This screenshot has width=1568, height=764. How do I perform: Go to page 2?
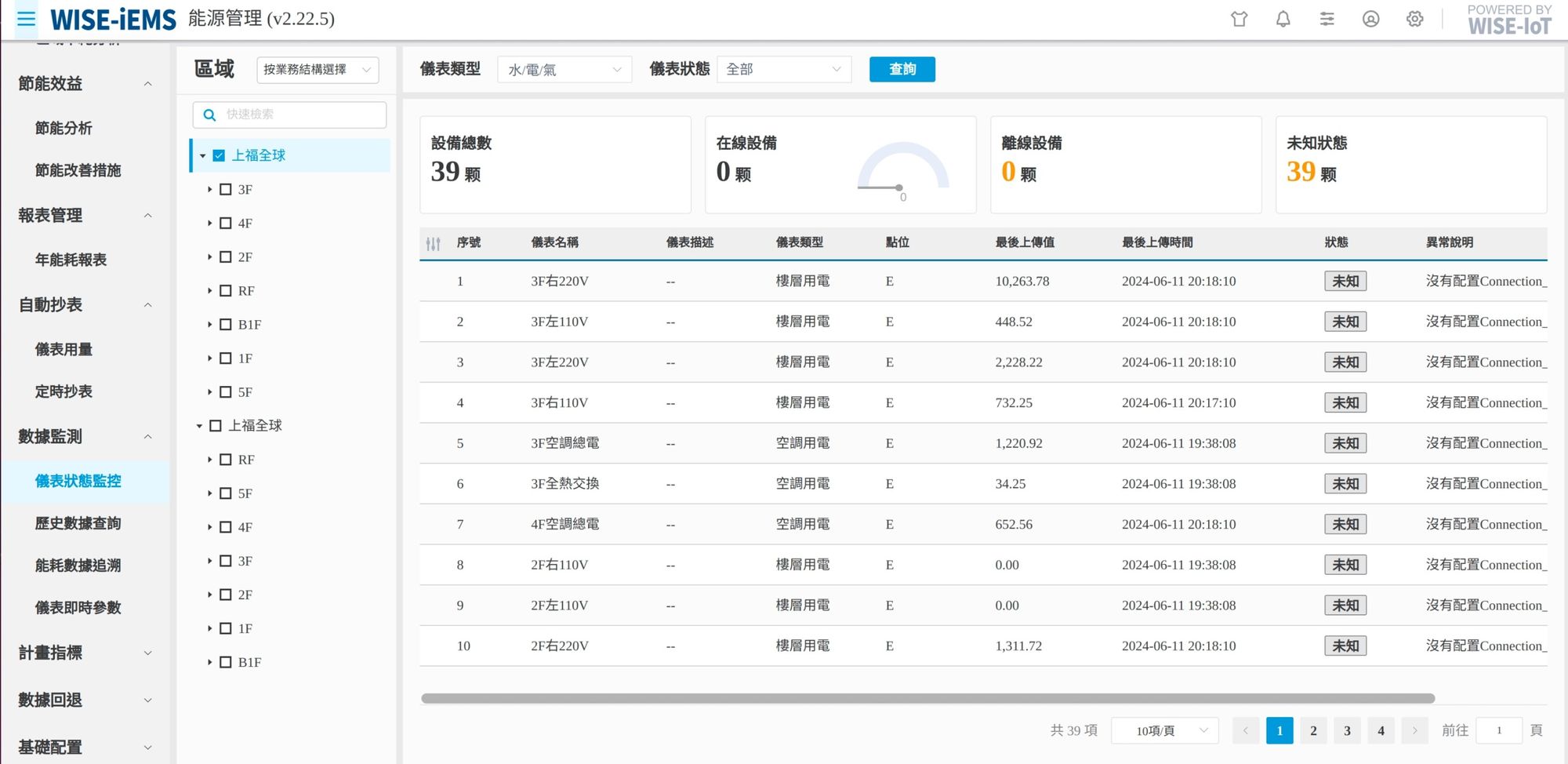[1313, 730]
